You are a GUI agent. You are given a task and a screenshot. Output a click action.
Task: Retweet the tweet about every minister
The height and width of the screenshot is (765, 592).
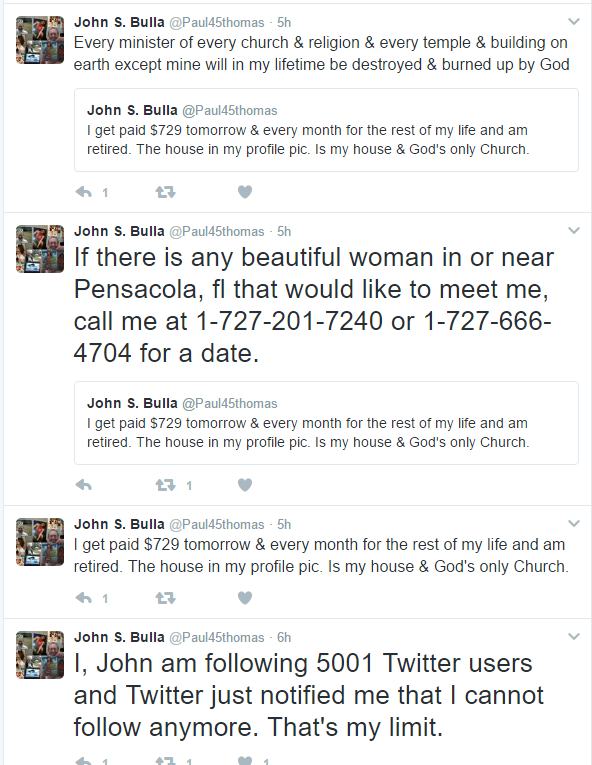[165, 192]
